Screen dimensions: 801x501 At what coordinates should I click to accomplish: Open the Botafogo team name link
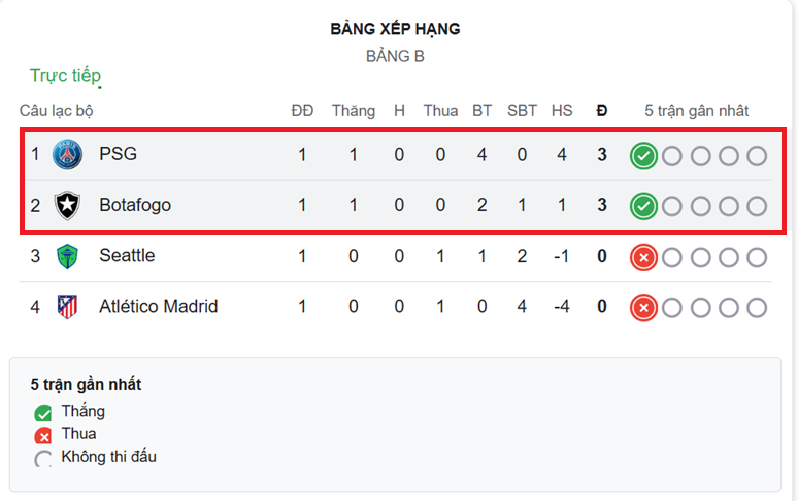pyautogui.click(x=135, y=205)
